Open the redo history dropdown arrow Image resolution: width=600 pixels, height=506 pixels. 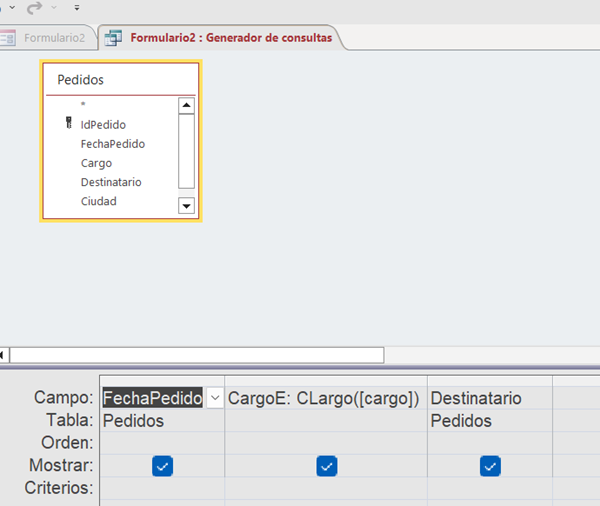coord(53,8)
